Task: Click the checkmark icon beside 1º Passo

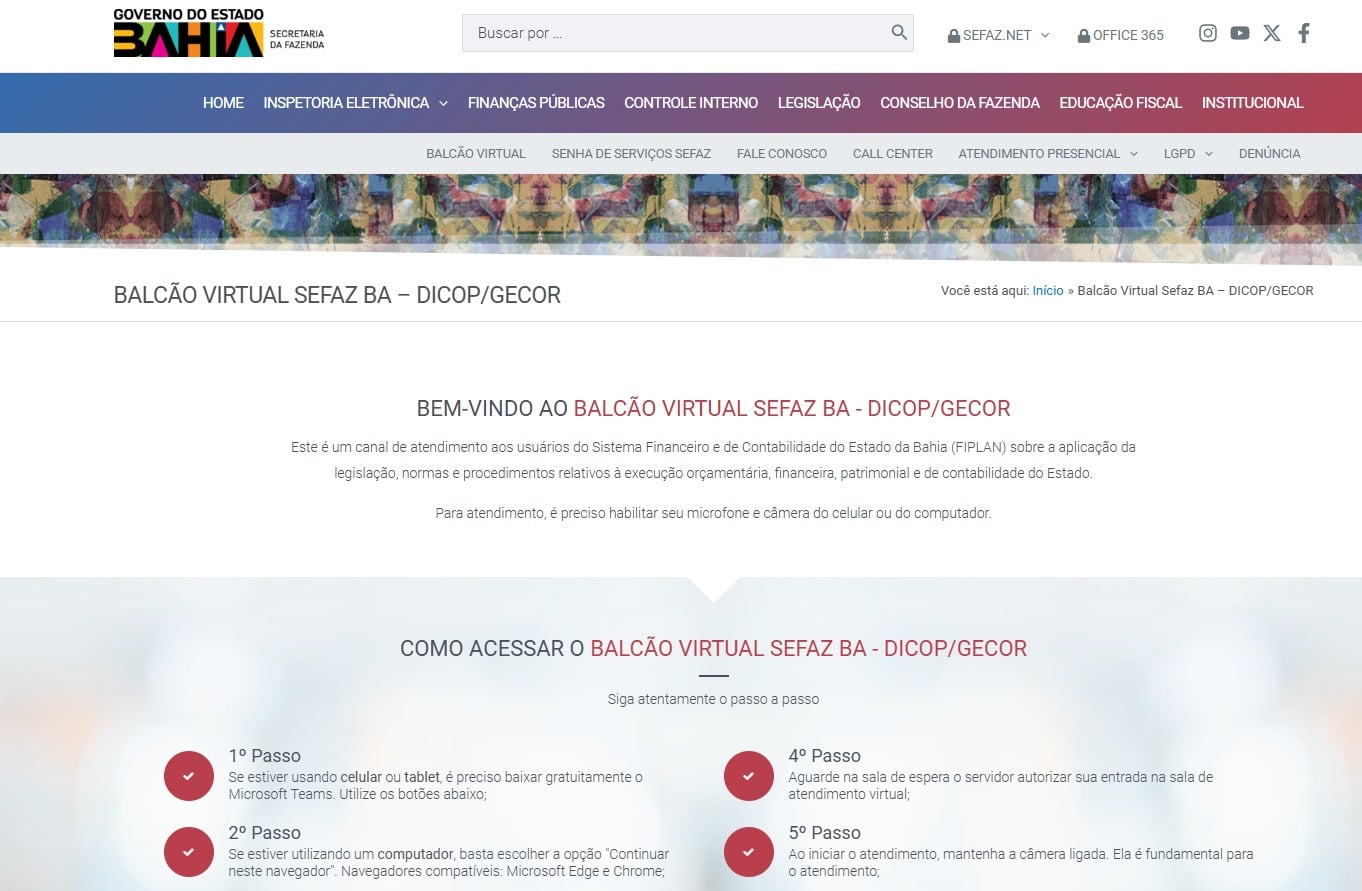Action: (188, 776)
